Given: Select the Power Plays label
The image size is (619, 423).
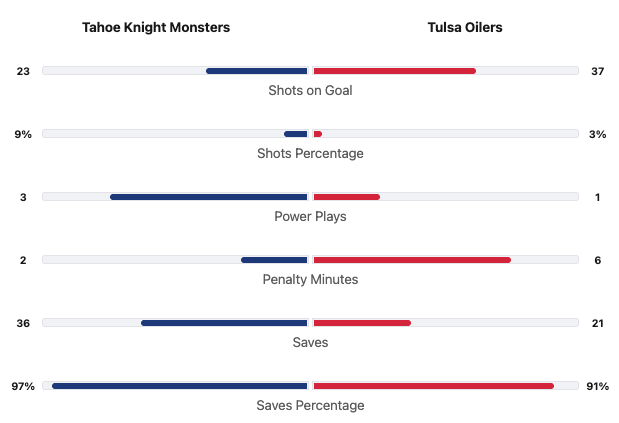Looking at the screenshot, I should (310, 216).
